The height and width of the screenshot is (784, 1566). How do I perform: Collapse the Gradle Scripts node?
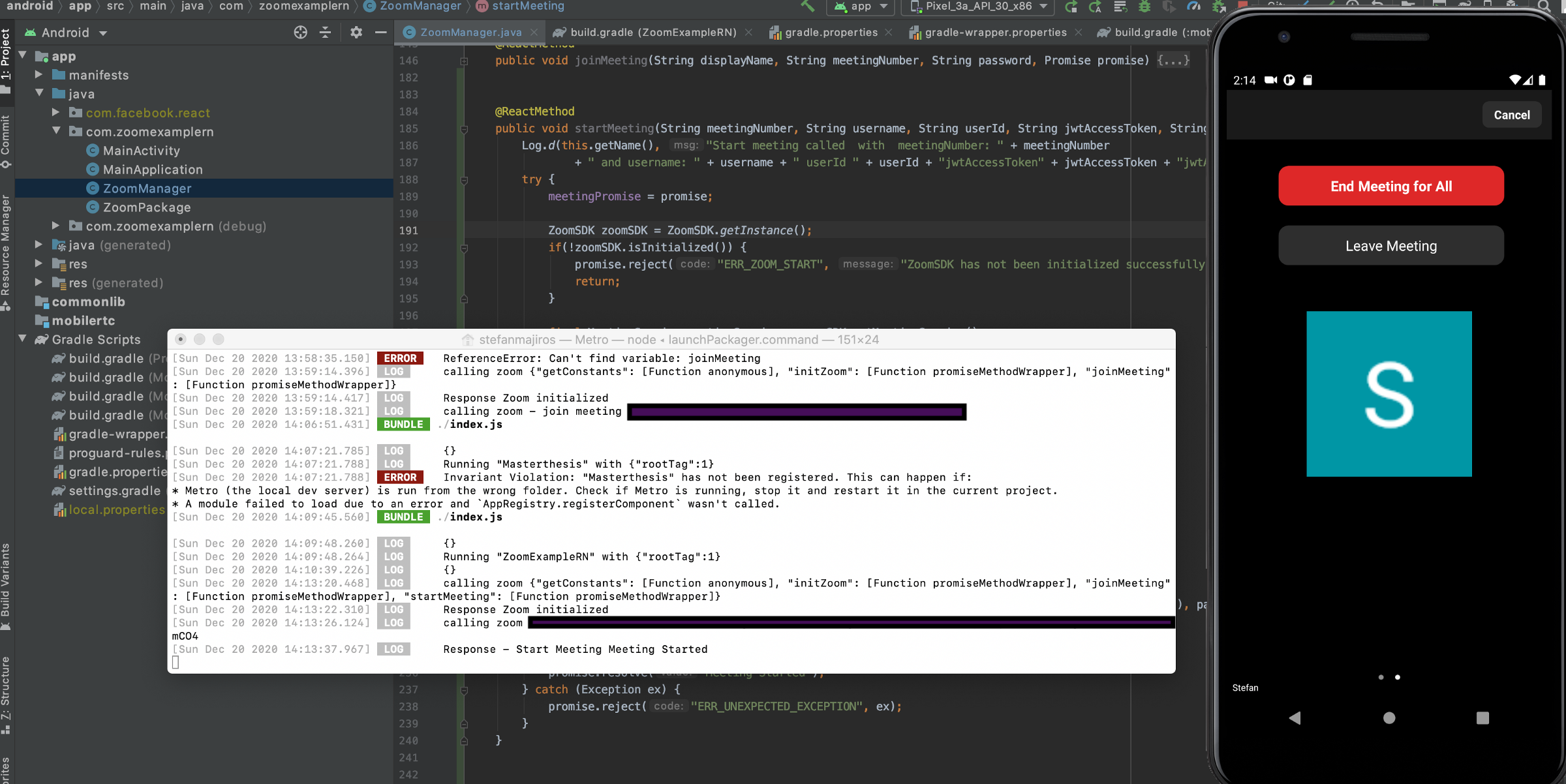tap(22, 339)
